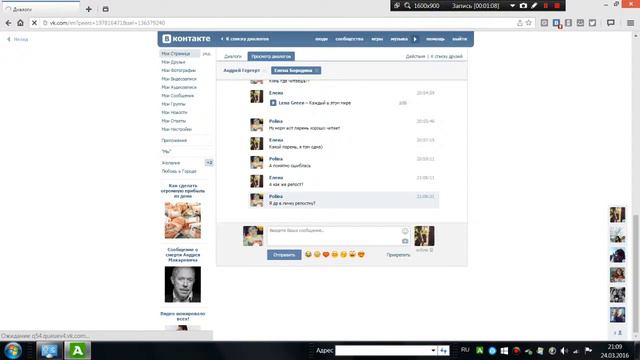Screen dimensions: 640x360
Task: Click the recorder magnifier zoom icon
Action: pyautogui.click(x=407, y=6)
